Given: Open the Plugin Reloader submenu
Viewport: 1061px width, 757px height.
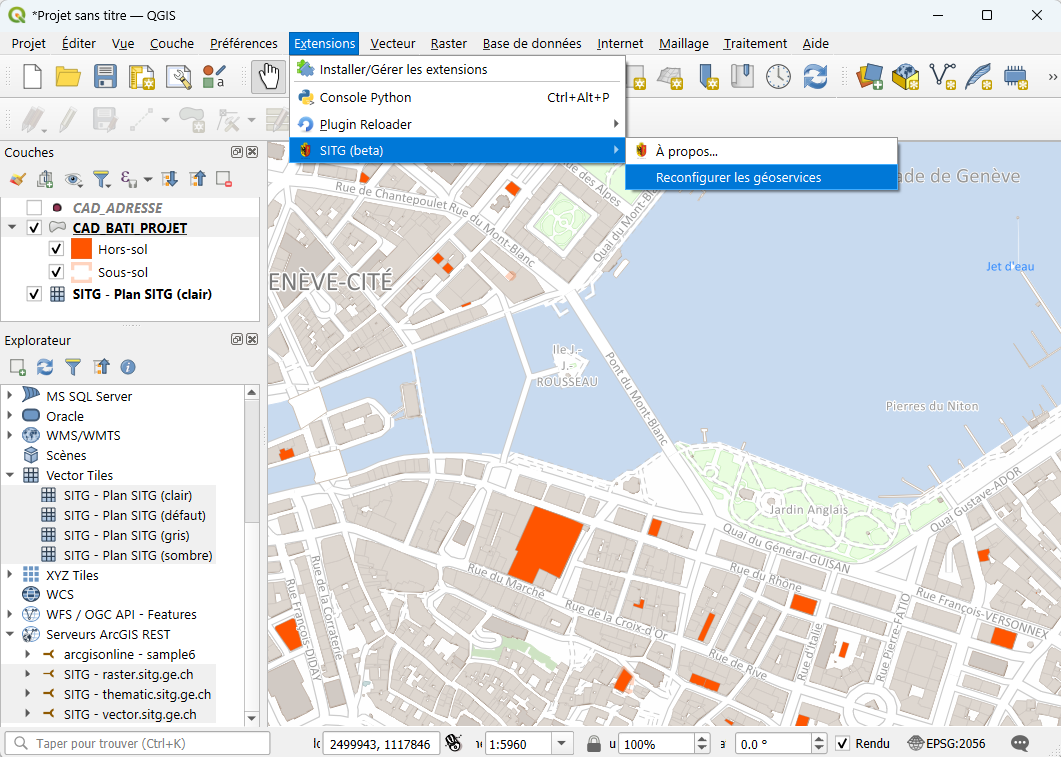Looking at the screenshot, I should tap(457, 124).
